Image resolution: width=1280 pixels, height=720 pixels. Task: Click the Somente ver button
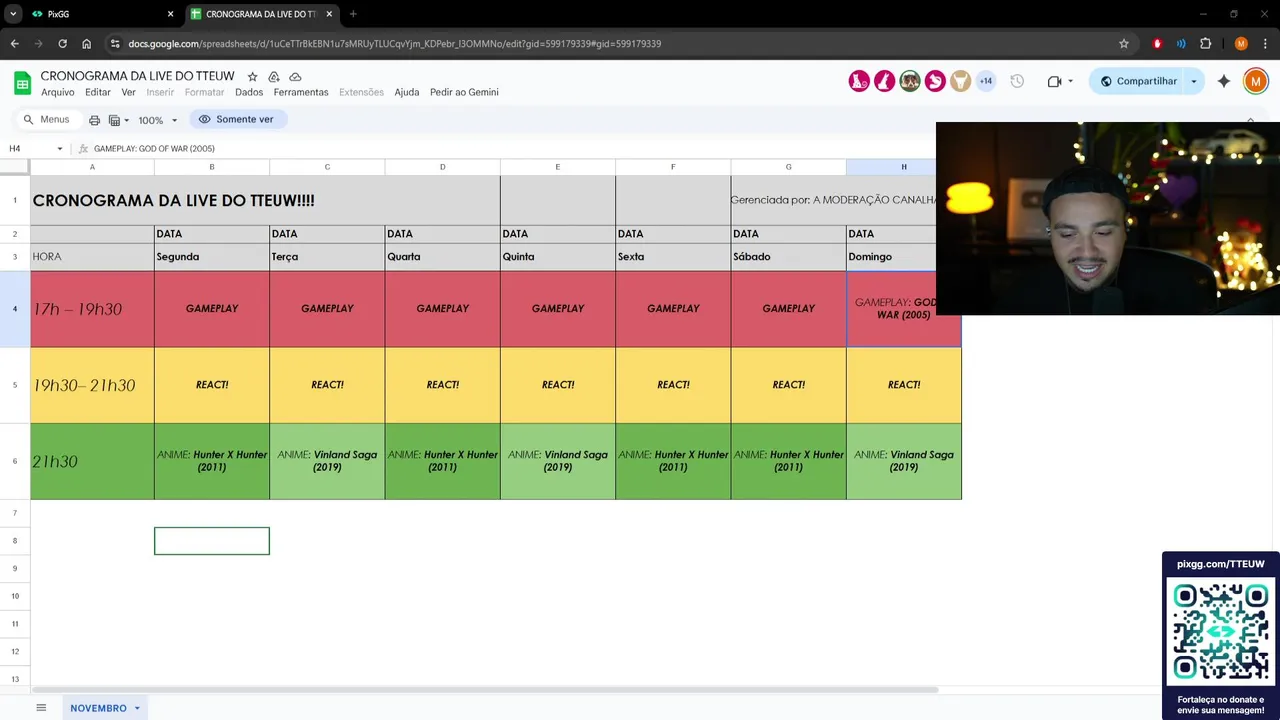click(x=237, y=119)
